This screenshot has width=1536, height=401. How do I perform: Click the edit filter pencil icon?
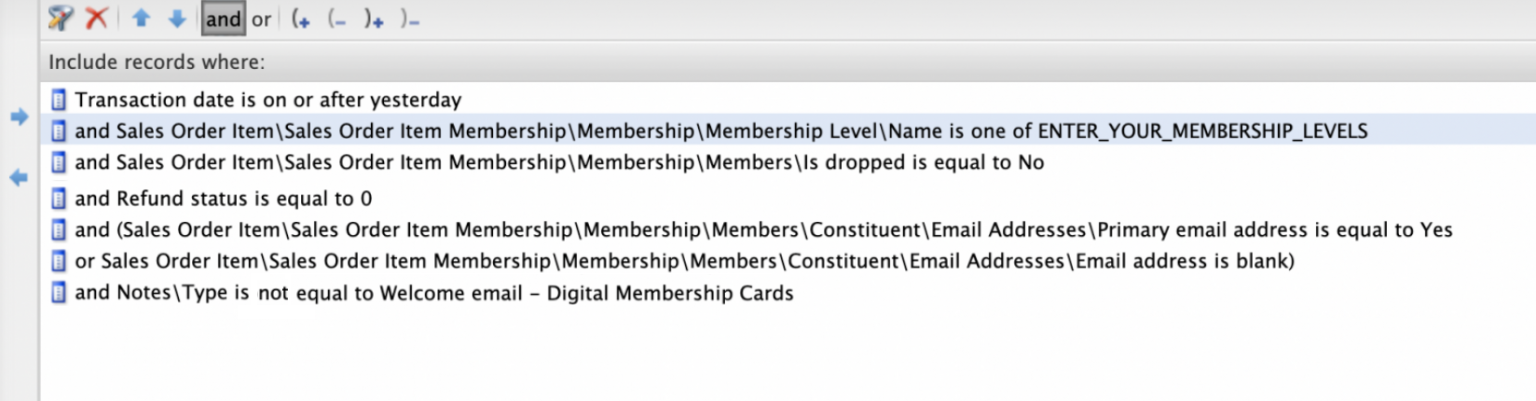point(60,17)
